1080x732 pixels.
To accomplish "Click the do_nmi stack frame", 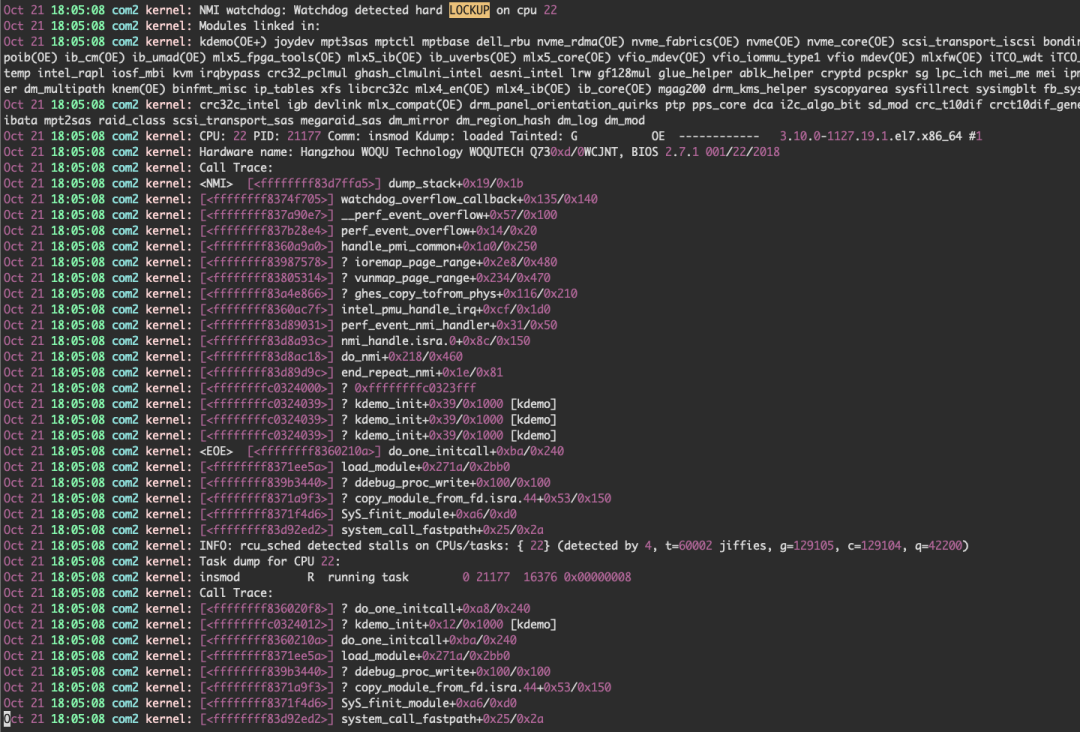I will pyautogui.click(x=402, y=357).
